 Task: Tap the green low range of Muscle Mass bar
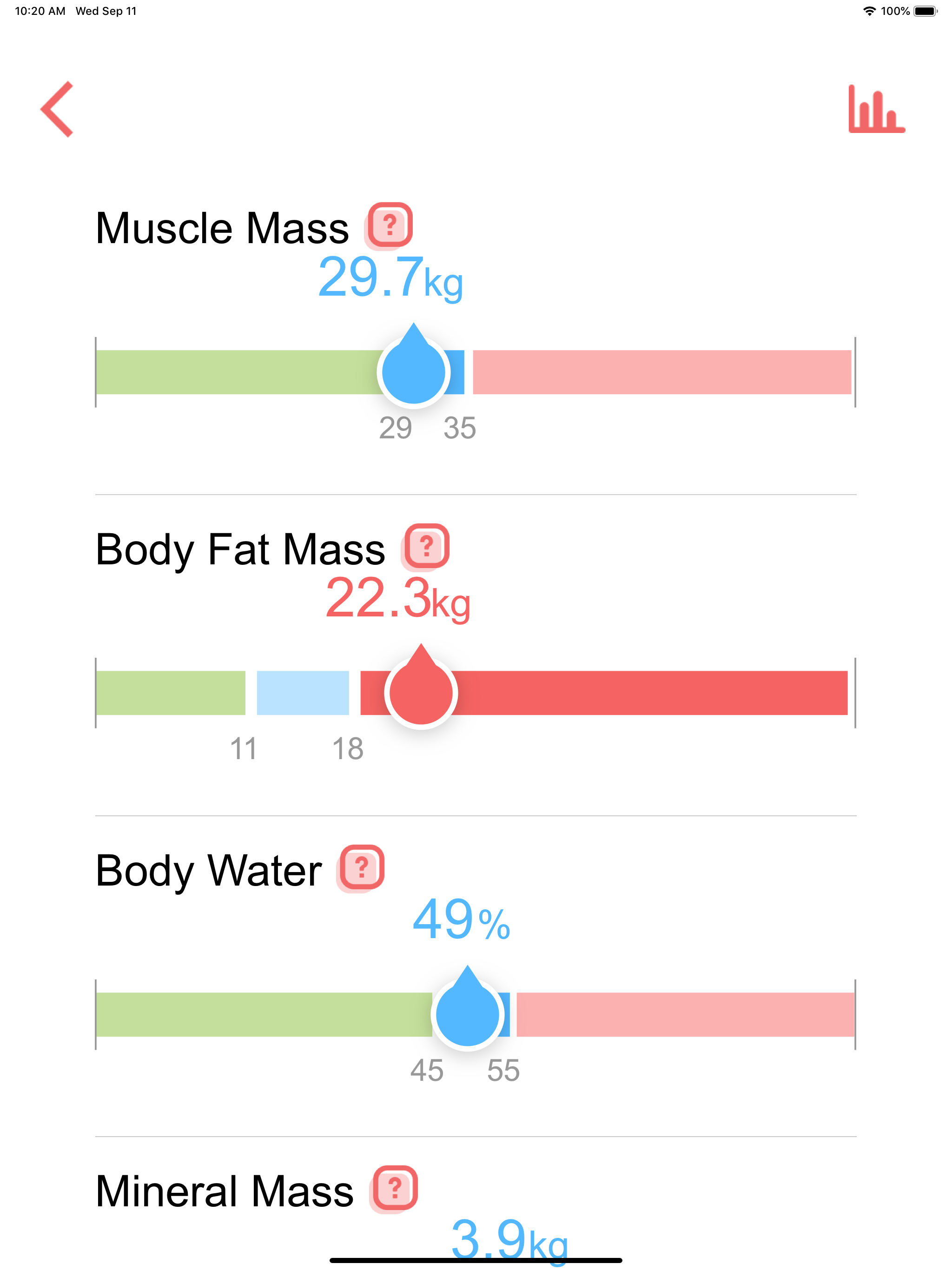237,372
